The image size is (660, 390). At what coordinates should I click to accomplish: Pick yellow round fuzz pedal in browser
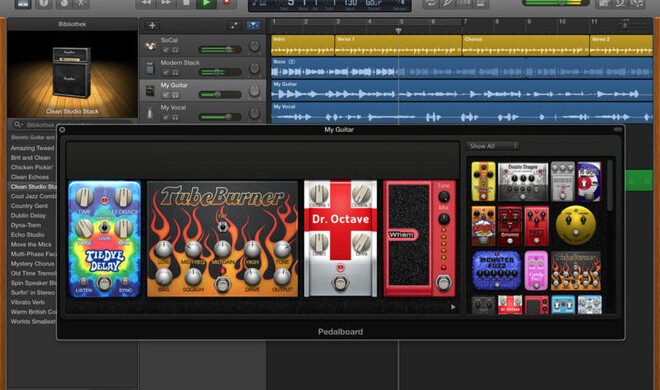coord(575,226)
